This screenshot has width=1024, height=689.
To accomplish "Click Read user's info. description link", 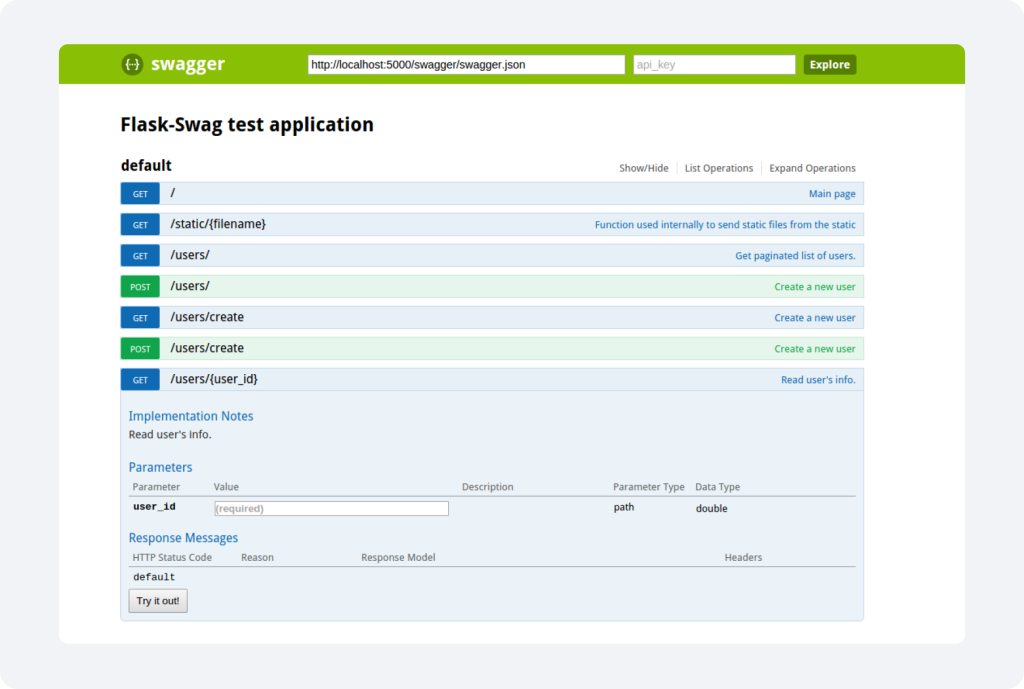I will [818, 380].
